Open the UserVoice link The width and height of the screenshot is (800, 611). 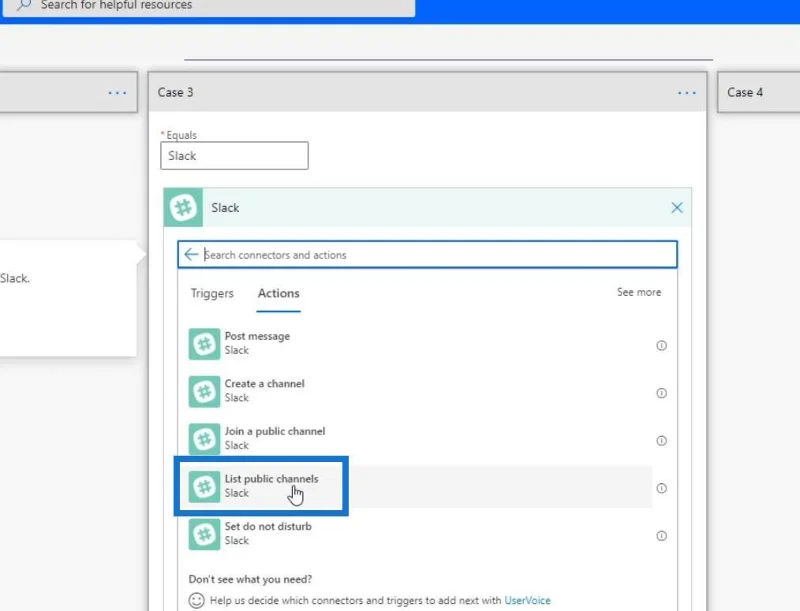tap(527, 600)
